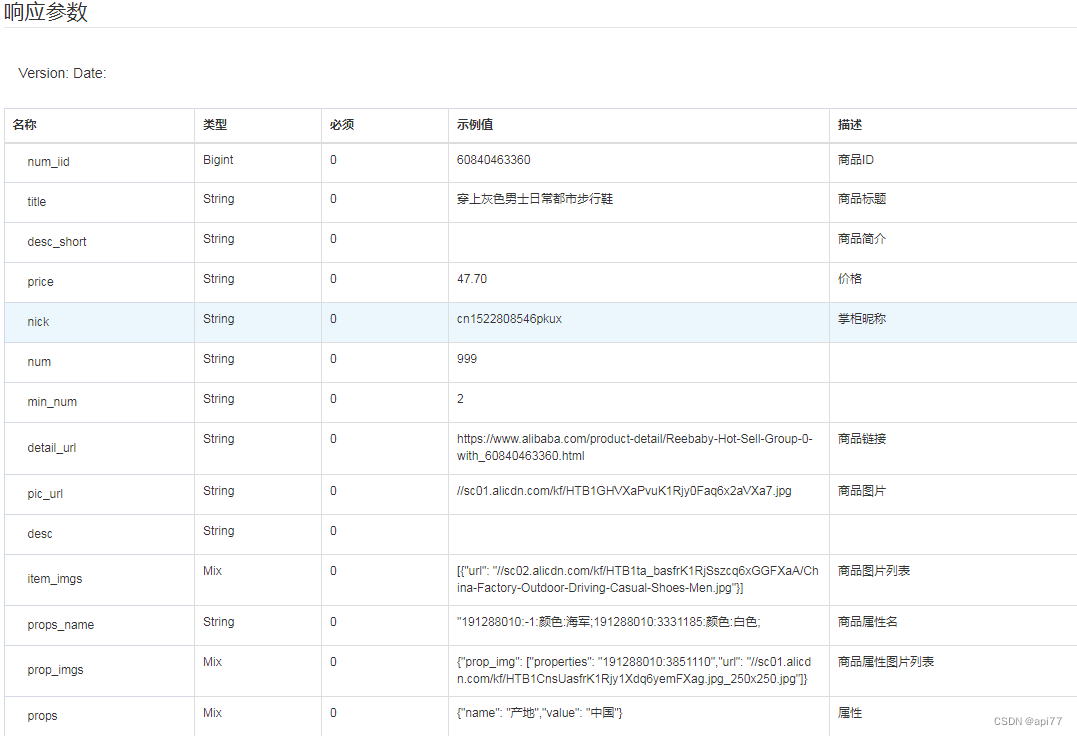Click the 商品属性名 description
This screenshot has width=1077, height=736.
868,622
